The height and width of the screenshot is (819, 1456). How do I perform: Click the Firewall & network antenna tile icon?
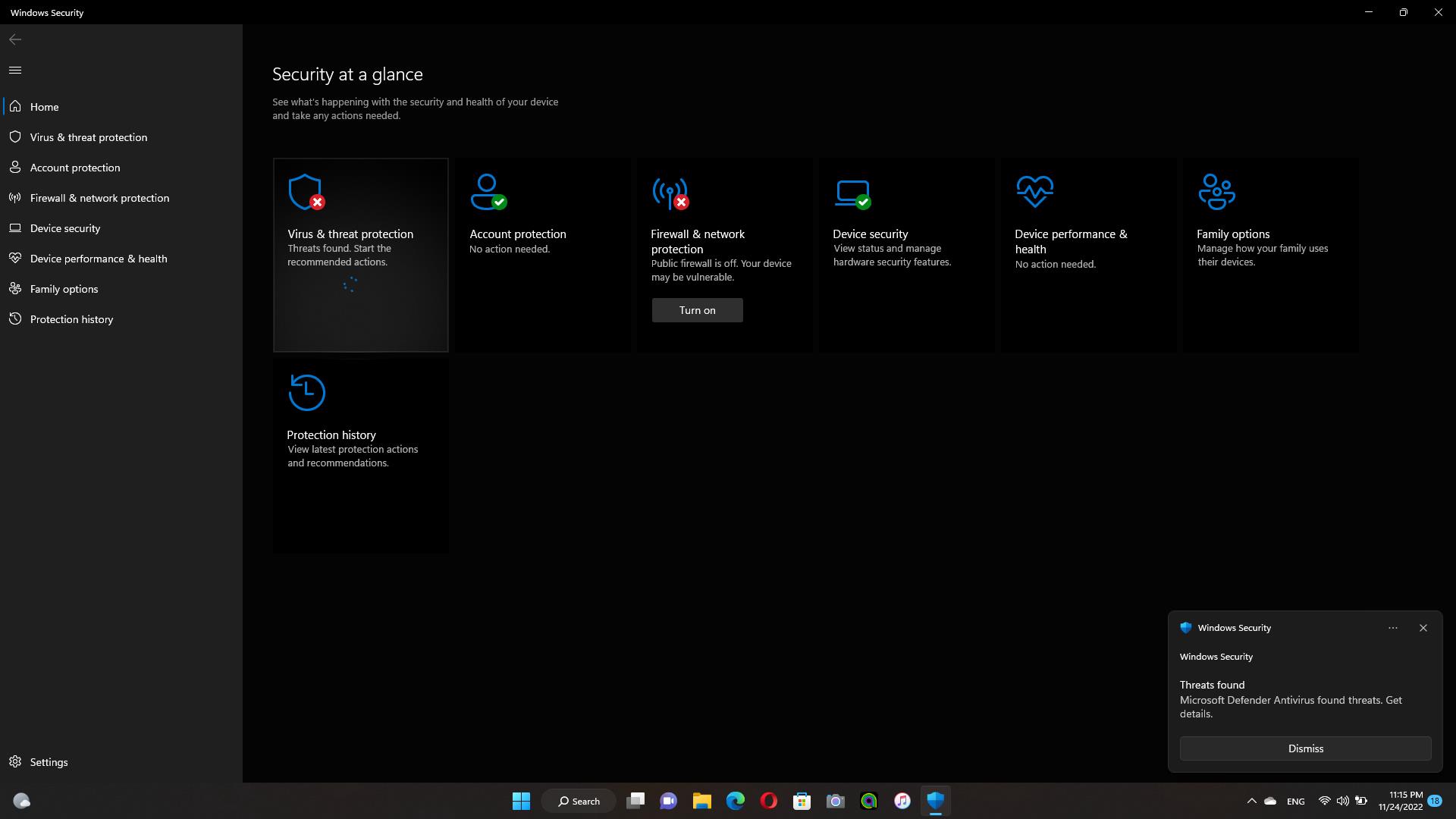pos(670,193)
